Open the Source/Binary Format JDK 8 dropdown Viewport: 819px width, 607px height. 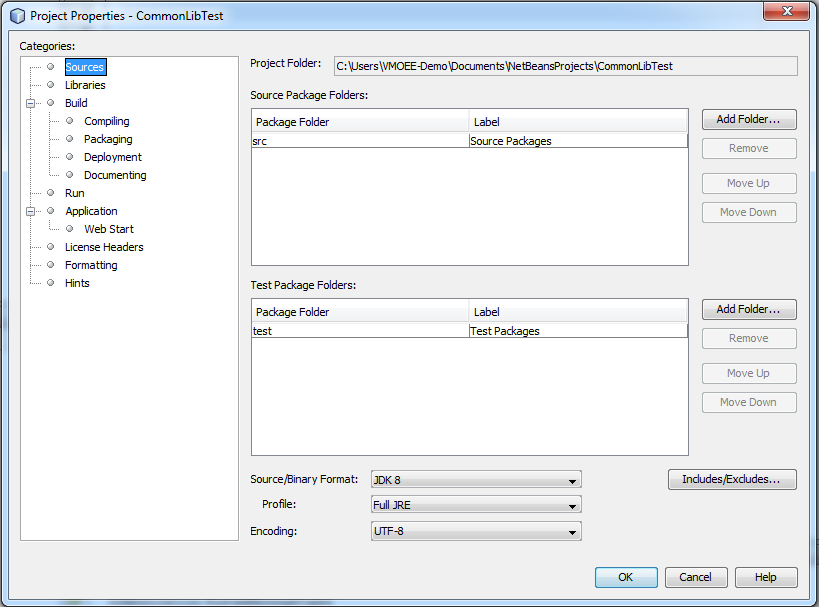(x=476, y=480)
